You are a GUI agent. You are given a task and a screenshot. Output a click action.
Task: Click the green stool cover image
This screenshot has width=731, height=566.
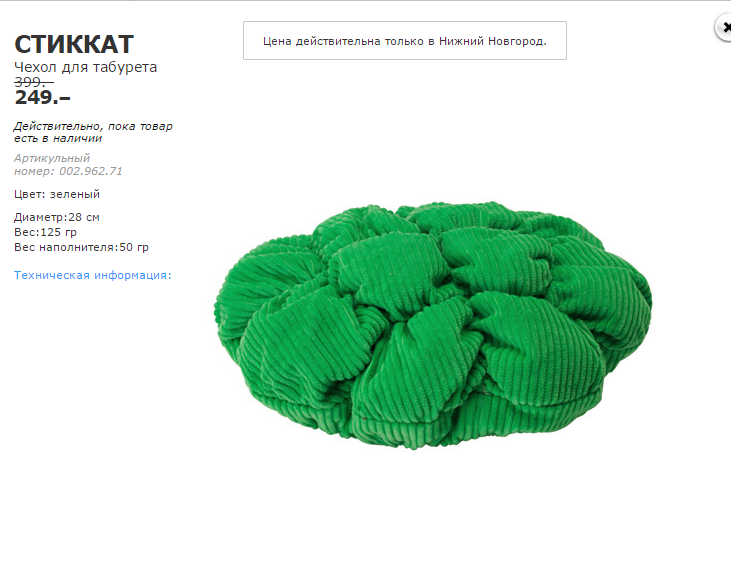pyautogui.click(x=433, y=325)
